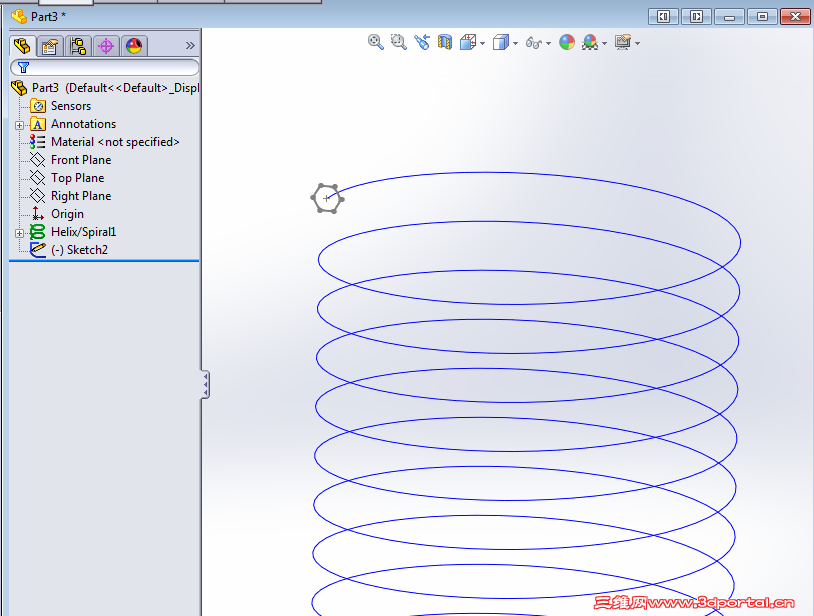Switch to the ConfigurationManager tab
Image resolution: width=814 pixels, height=616 pixels.
tap(78, 46)
